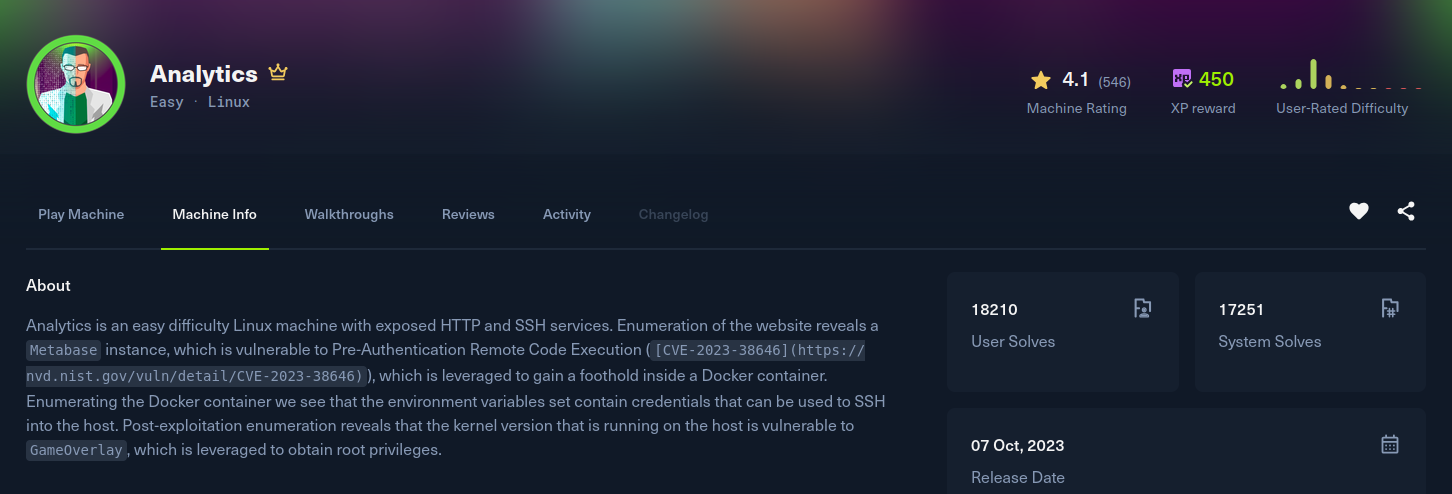Click the Release Date calendar icon

coord(1389,444)
